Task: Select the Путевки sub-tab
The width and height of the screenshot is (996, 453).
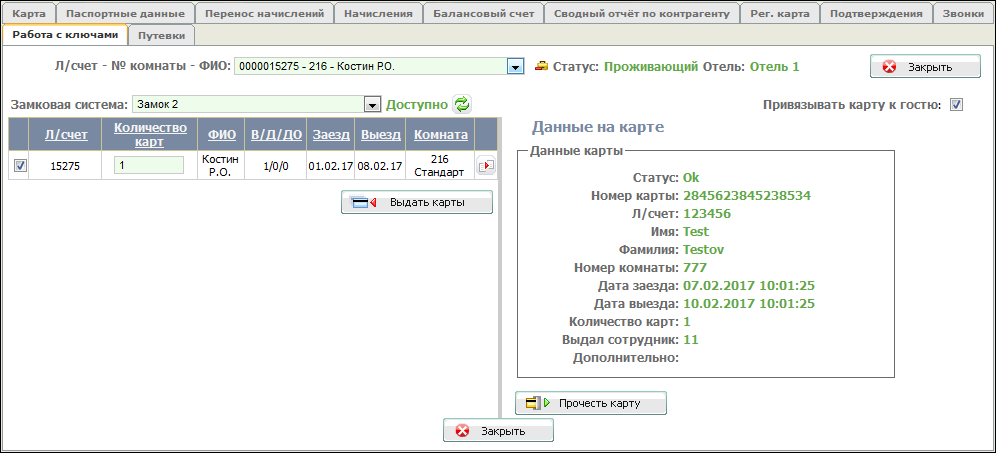Action: point(162,35)
